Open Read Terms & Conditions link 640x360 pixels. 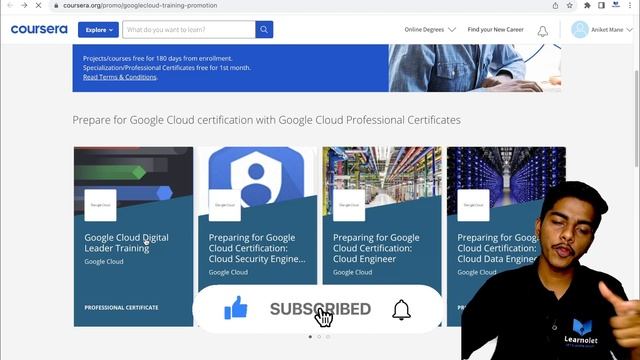click(x=120, y=77)
